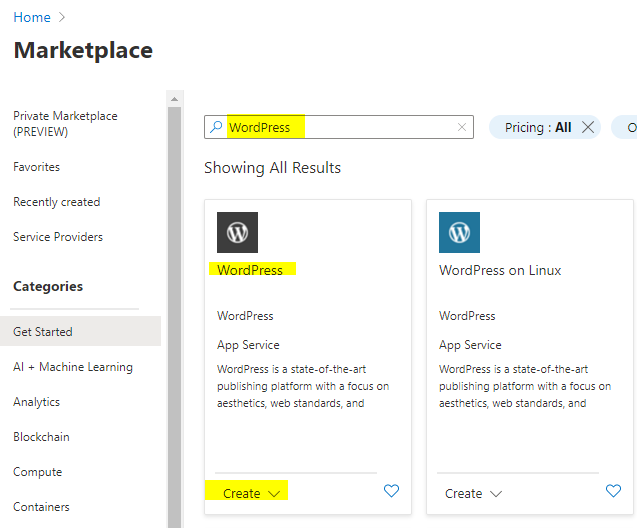Viewport: 637px width, 528px height.
Task: Open the WordPress dark logo thumbnail
Action: pos(237,232)
